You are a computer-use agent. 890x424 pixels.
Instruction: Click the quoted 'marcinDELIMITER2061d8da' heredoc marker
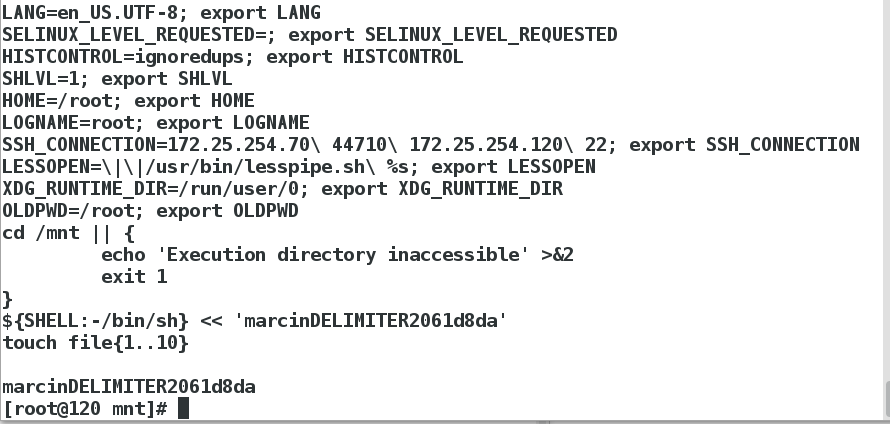(371, 321)
